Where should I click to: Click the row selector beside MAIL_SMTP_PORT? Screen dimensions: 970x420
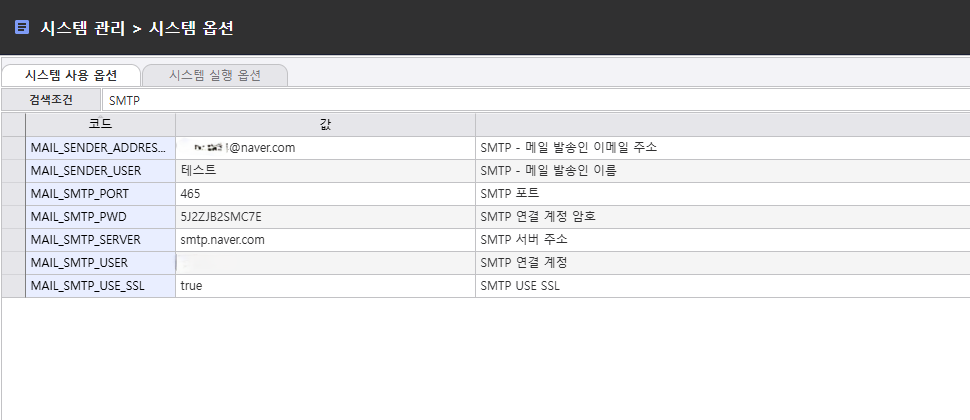tap(13, 193)
